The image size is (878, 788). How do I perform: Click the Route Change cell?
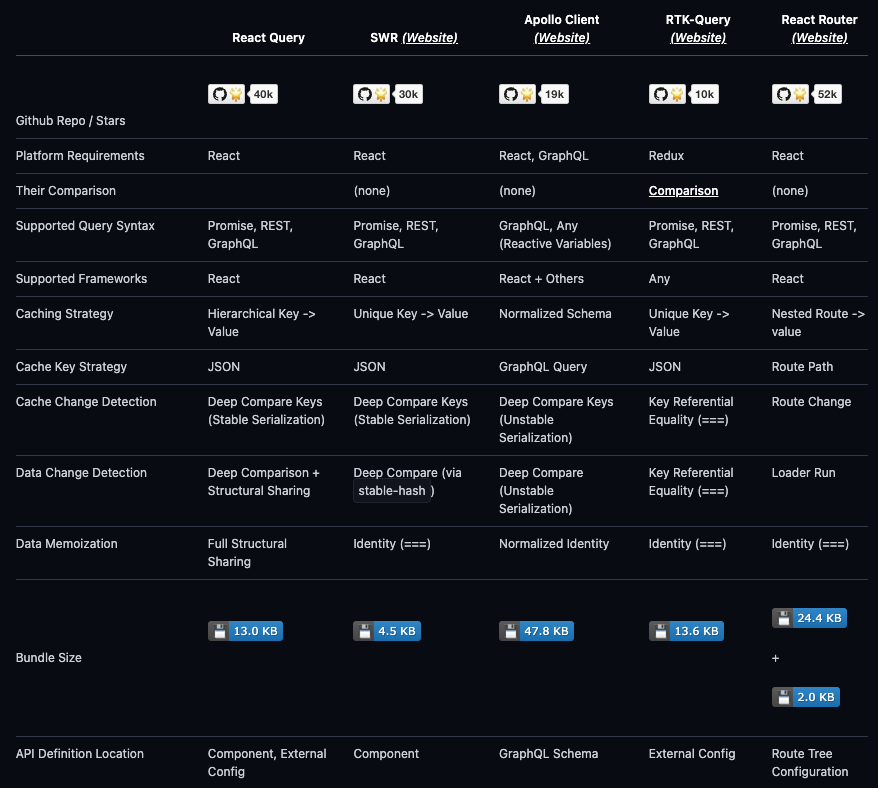(811, 402)
